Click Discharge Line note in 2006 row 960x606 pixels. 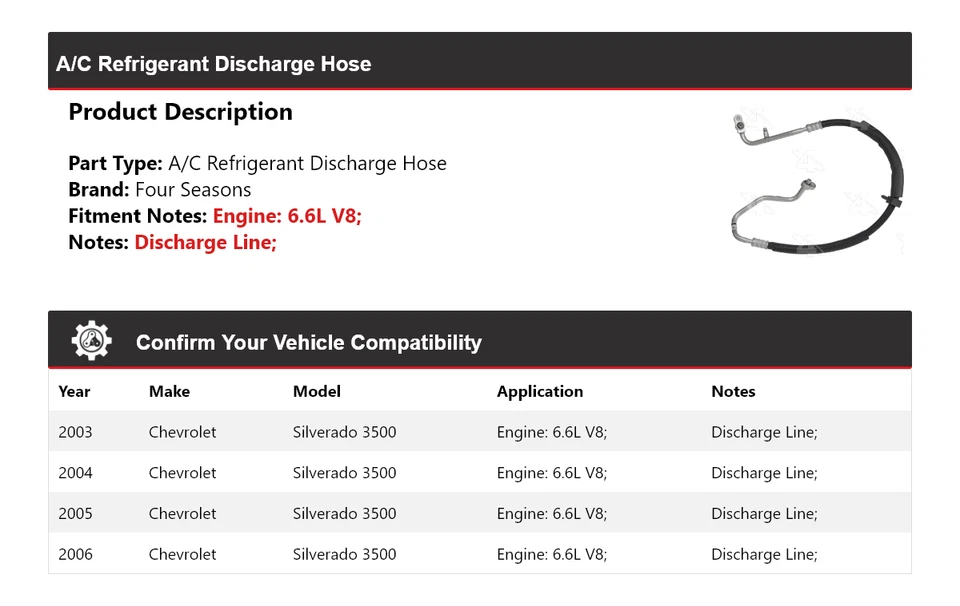[764, 554]
